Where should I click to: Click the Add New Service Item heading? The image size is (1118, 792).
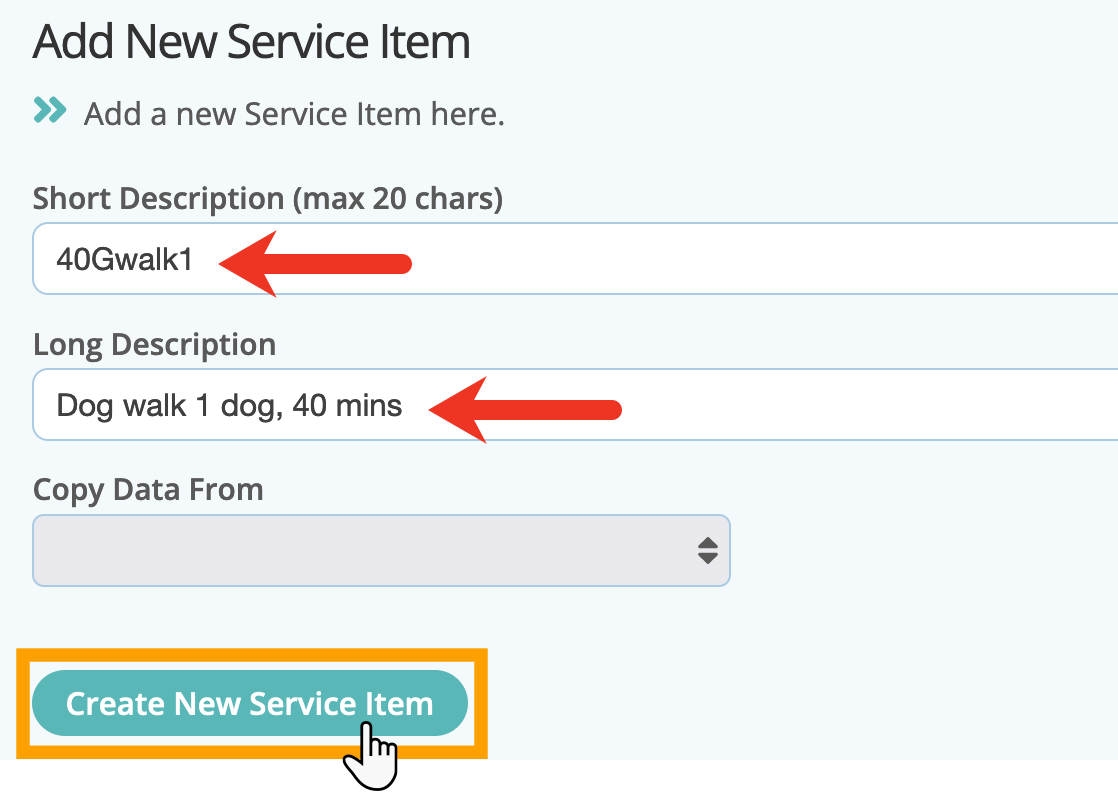coord(251,41)
